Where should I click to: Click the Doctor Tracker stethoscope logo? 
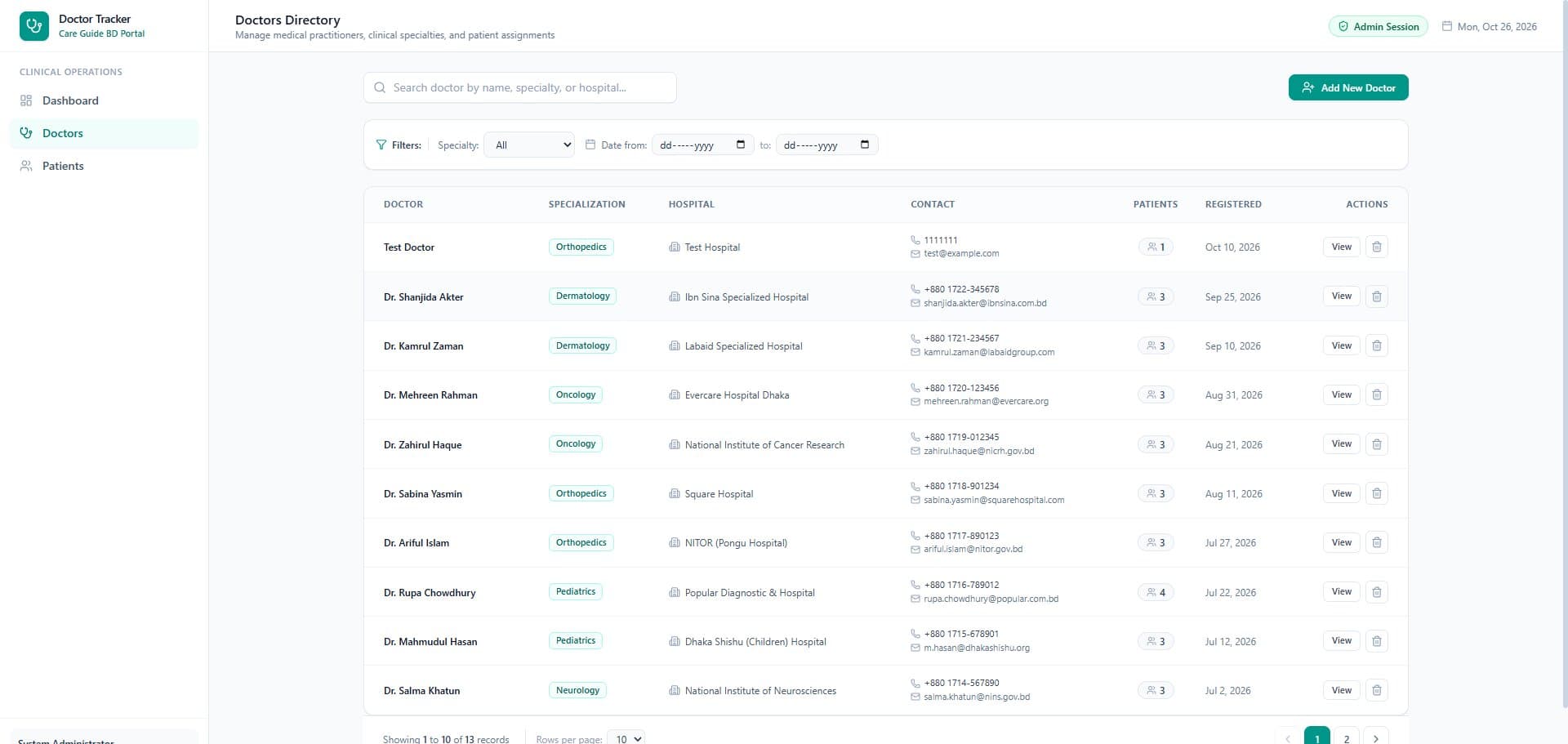tap(34, 26)
